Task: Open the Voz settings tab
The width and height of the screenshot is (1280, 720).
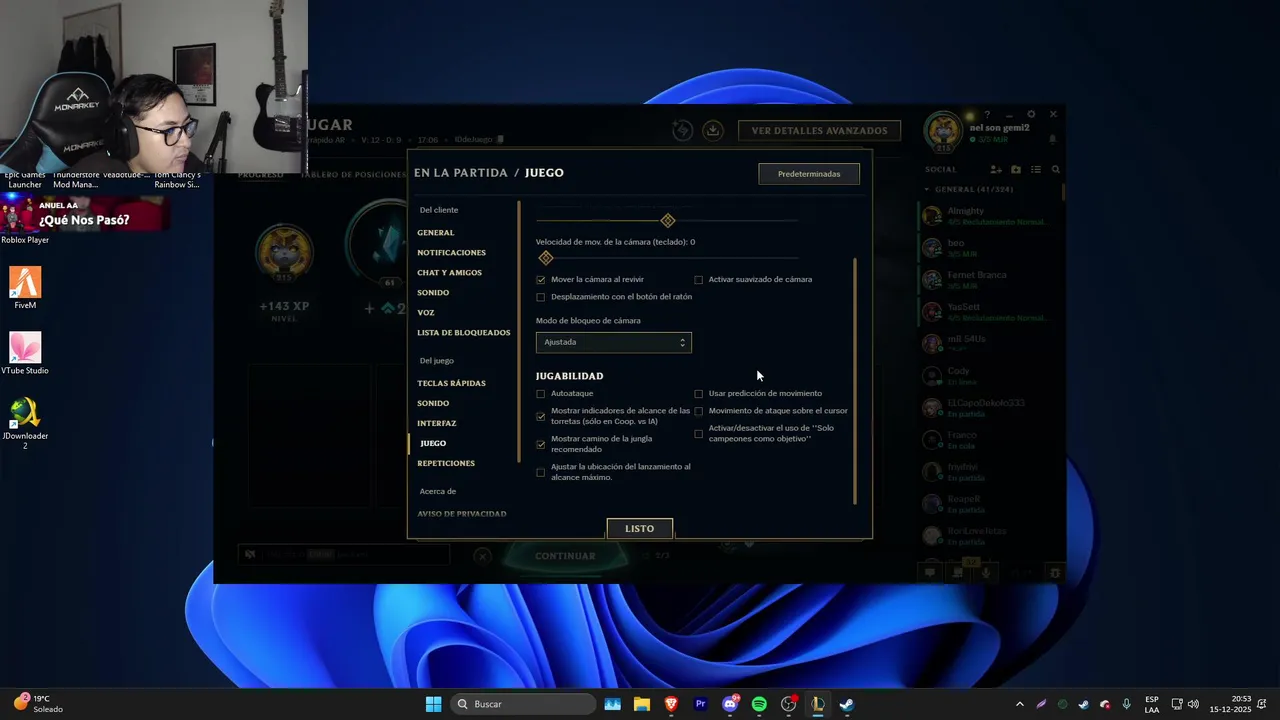Action: [x=426, y=313]
